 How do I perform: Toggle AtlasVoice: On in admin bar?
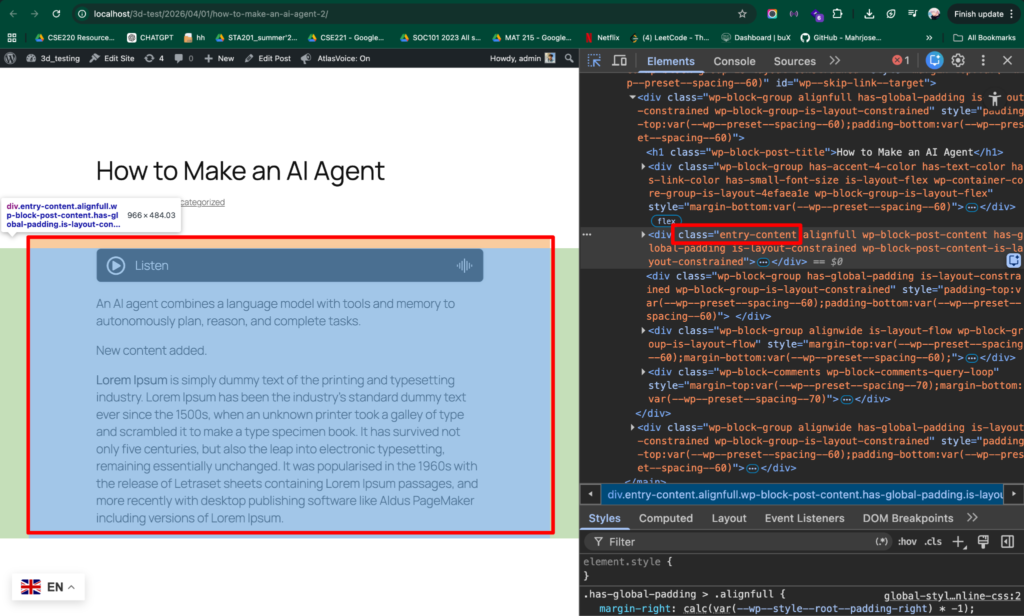tap(336, 58)
